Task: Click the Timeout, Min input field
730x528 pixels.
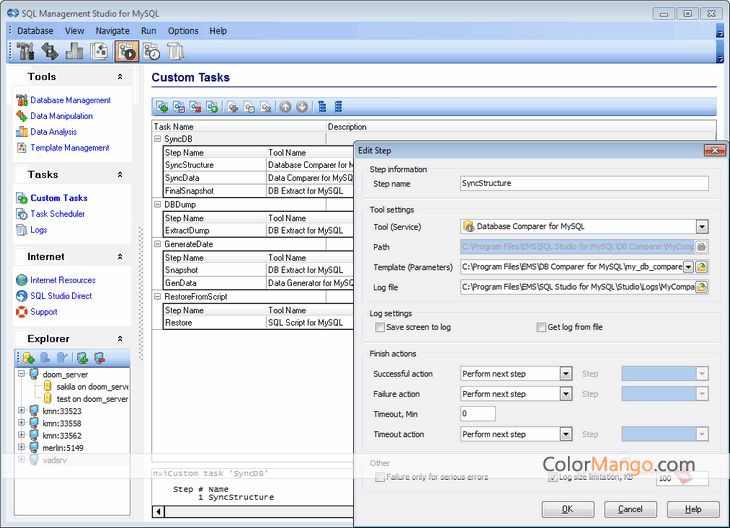Action: [x=478, y=413]
